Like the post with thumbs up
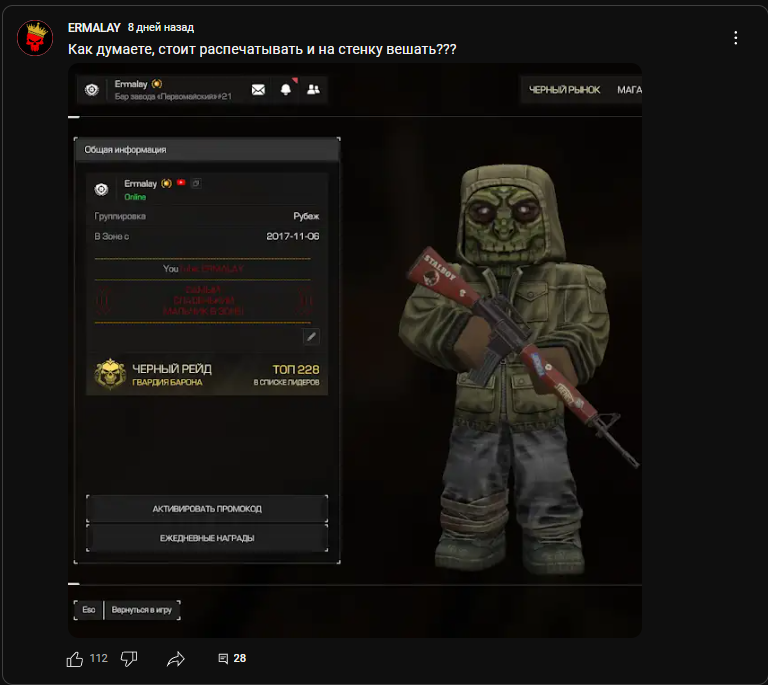768x685 pixels. 74,659
